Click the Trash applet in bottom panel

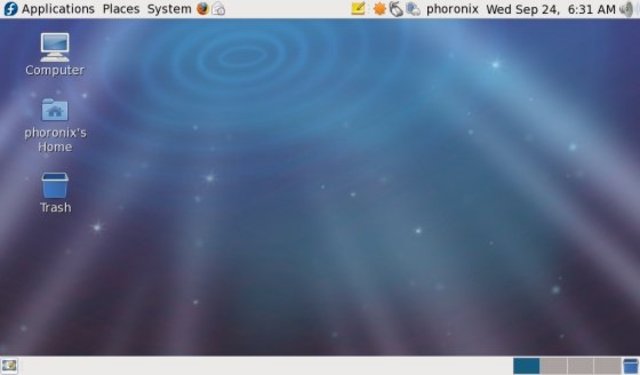[631, 366]
